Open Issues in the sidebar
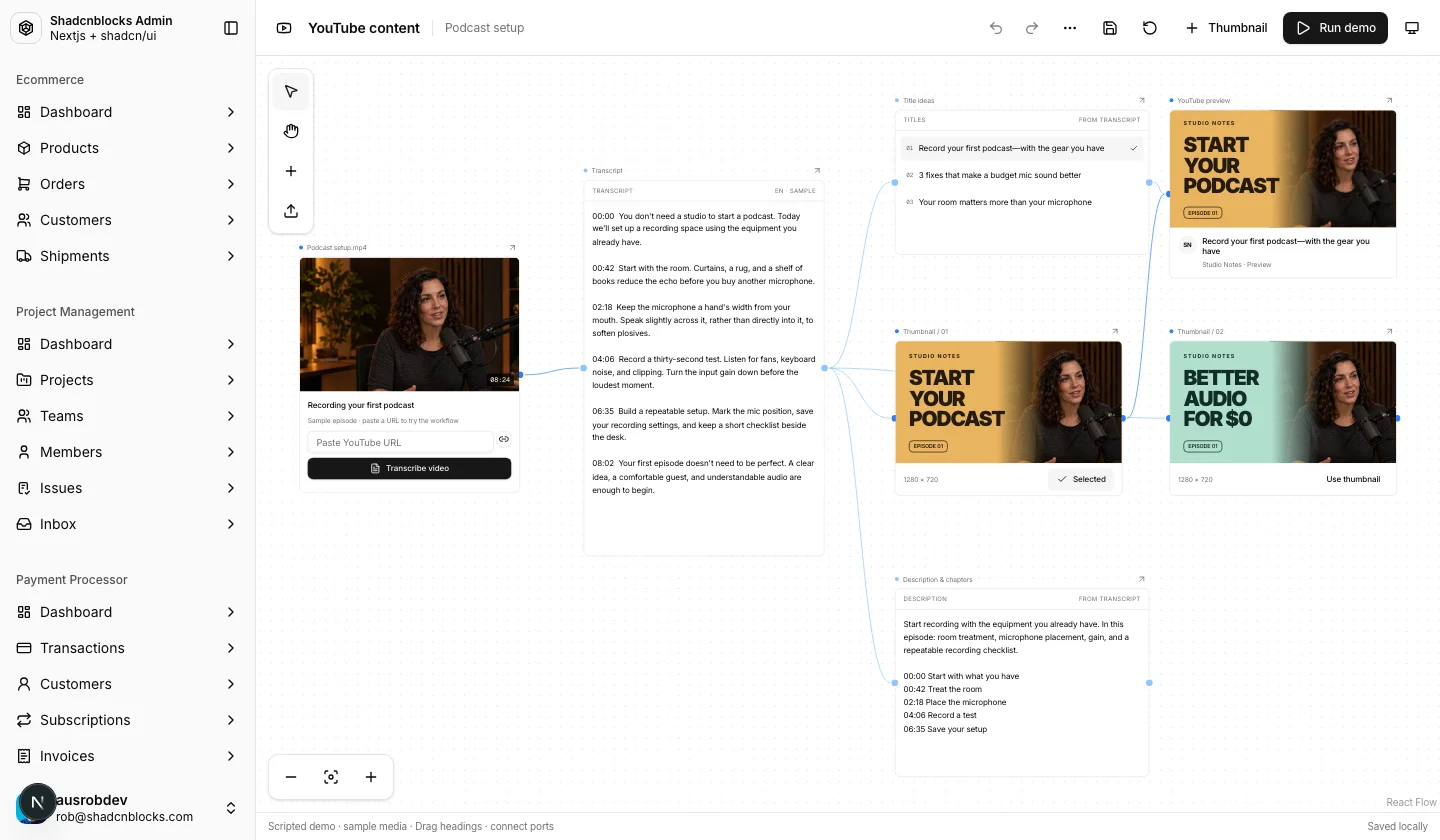Viewport: 1440px width, 840px height. 128,488
